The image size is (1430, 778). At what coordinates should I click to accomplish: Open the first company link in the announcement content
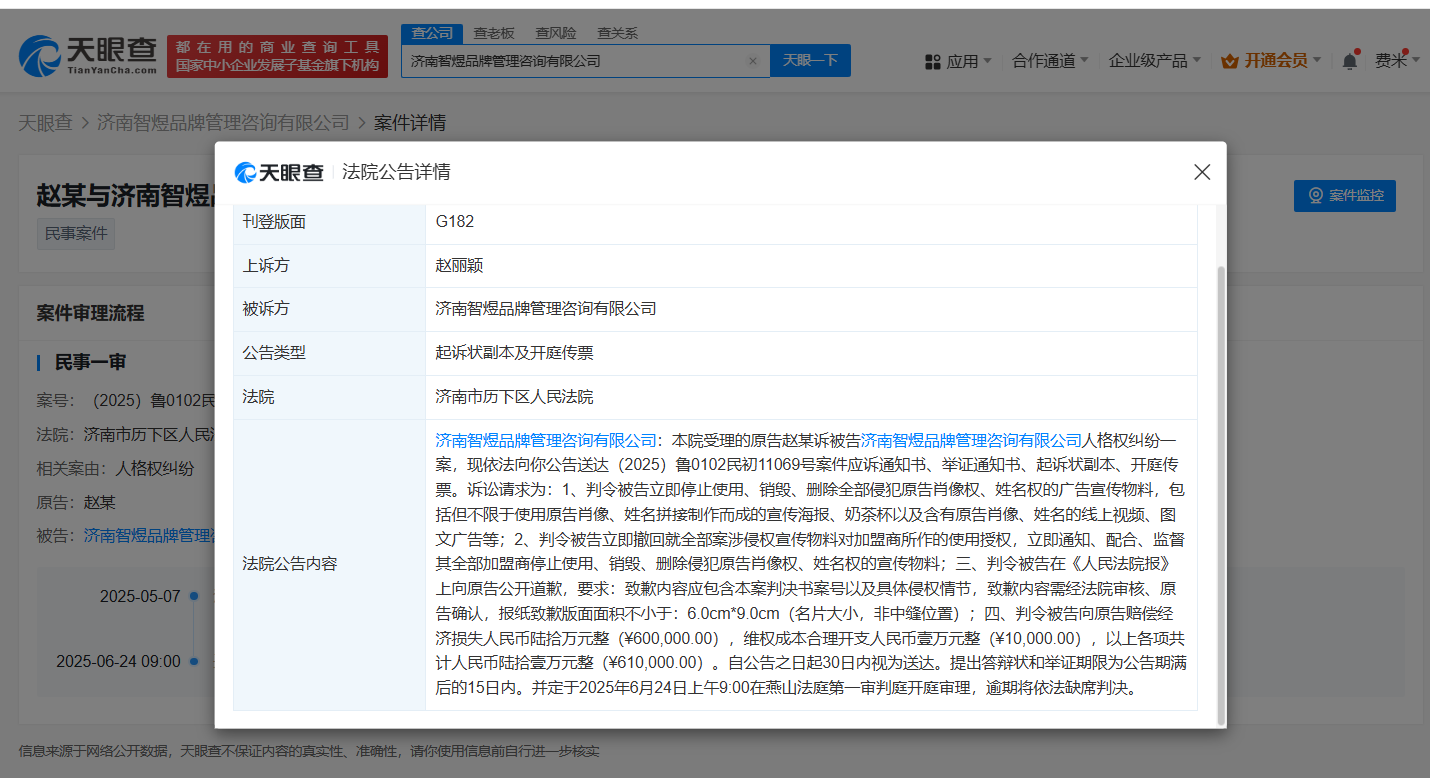tap(546, 440)
